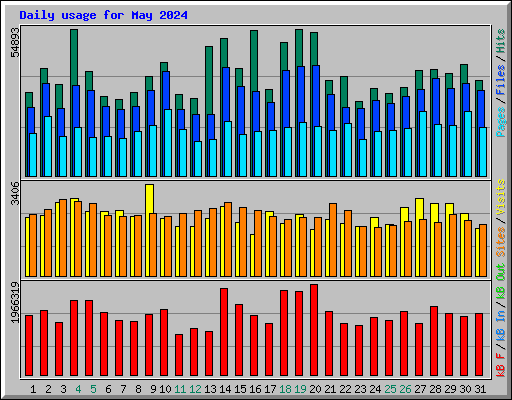Viewport: 512px width, 400px height.
Task: Click the 'kB Out' legend label
Action: pos(501,281)
